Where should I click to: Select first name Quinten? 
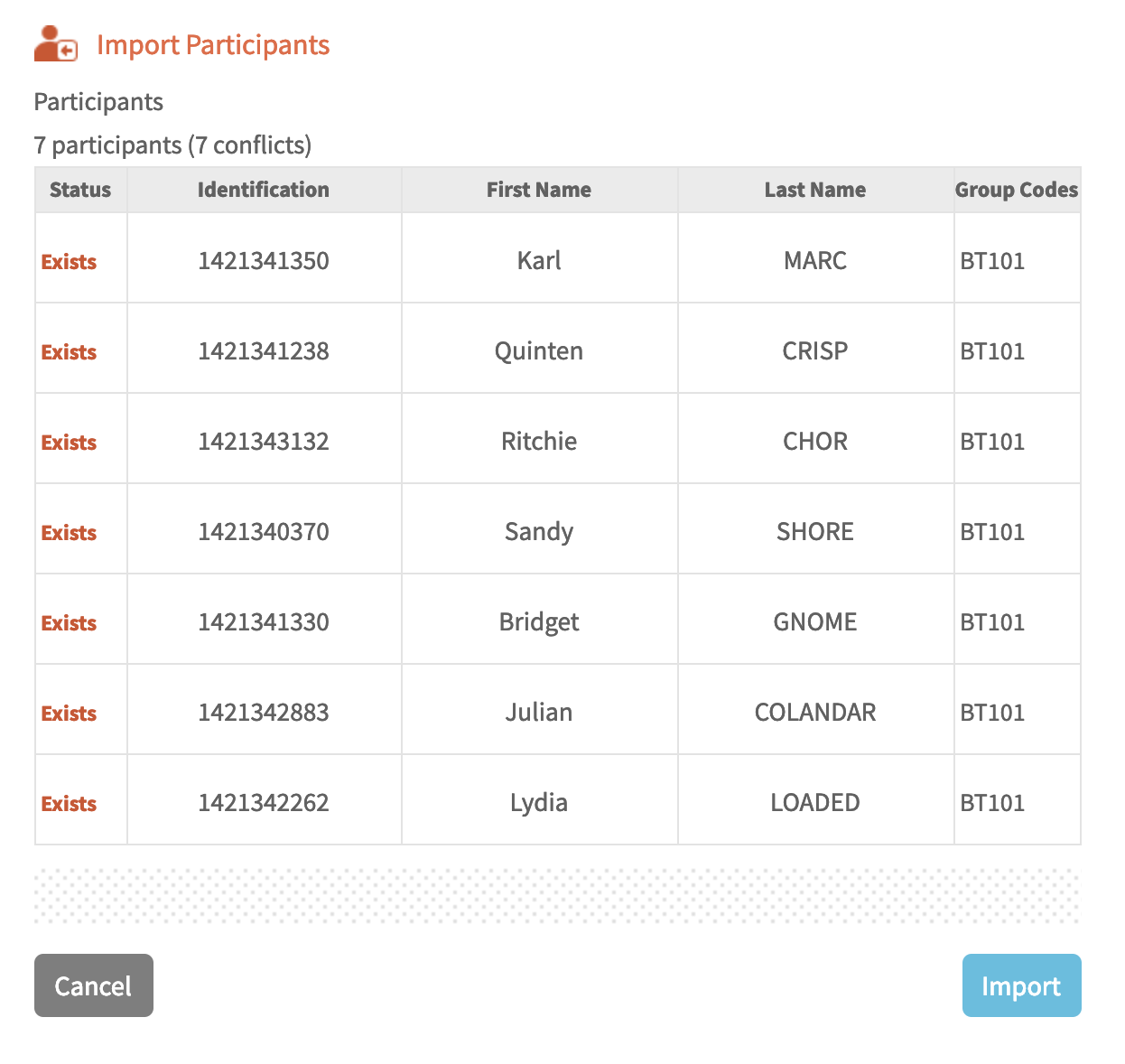(539, 351)
